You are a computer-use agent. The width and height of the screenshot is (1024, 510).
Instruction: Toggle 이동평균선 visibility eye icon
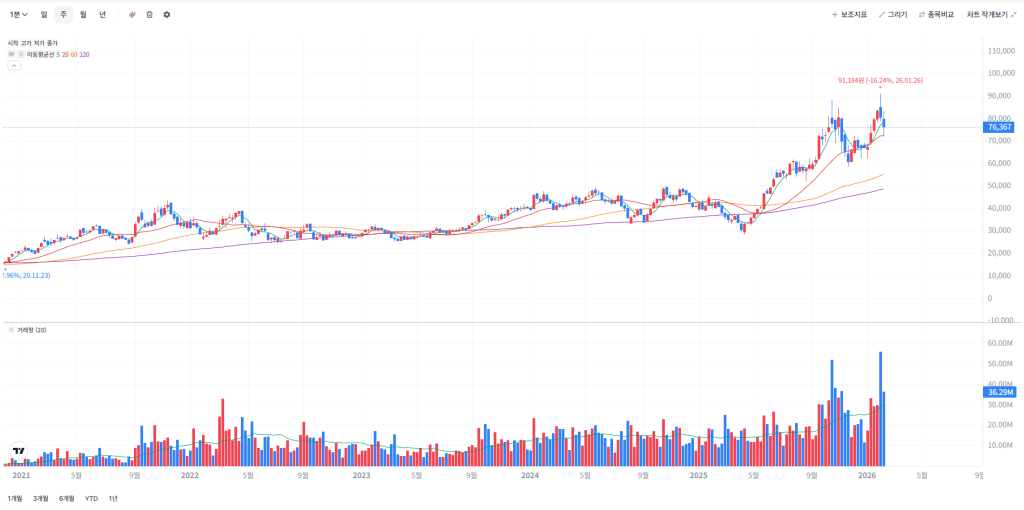coord(11,54)
